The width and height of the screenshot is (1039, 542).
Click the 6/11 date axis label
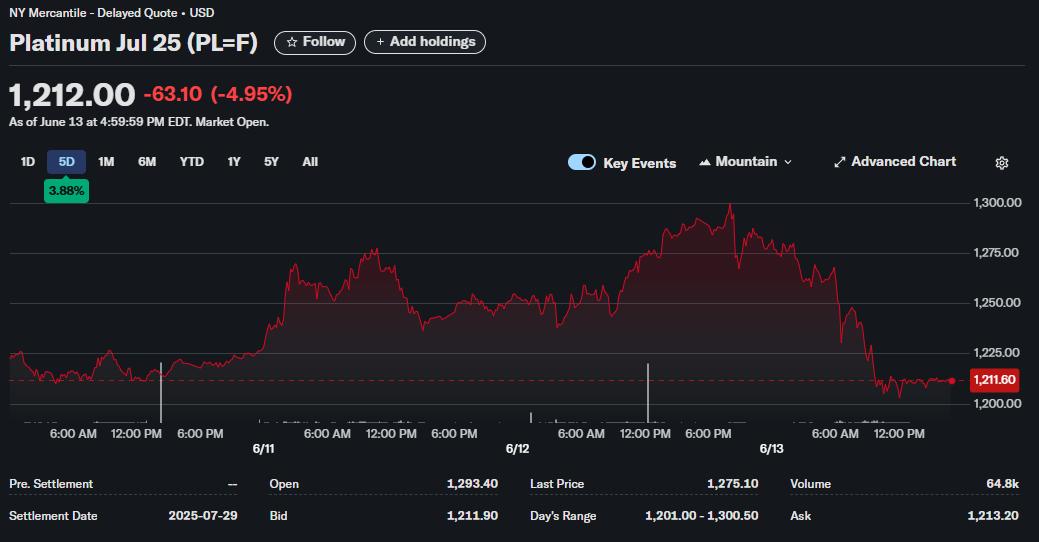coord(263,449)
